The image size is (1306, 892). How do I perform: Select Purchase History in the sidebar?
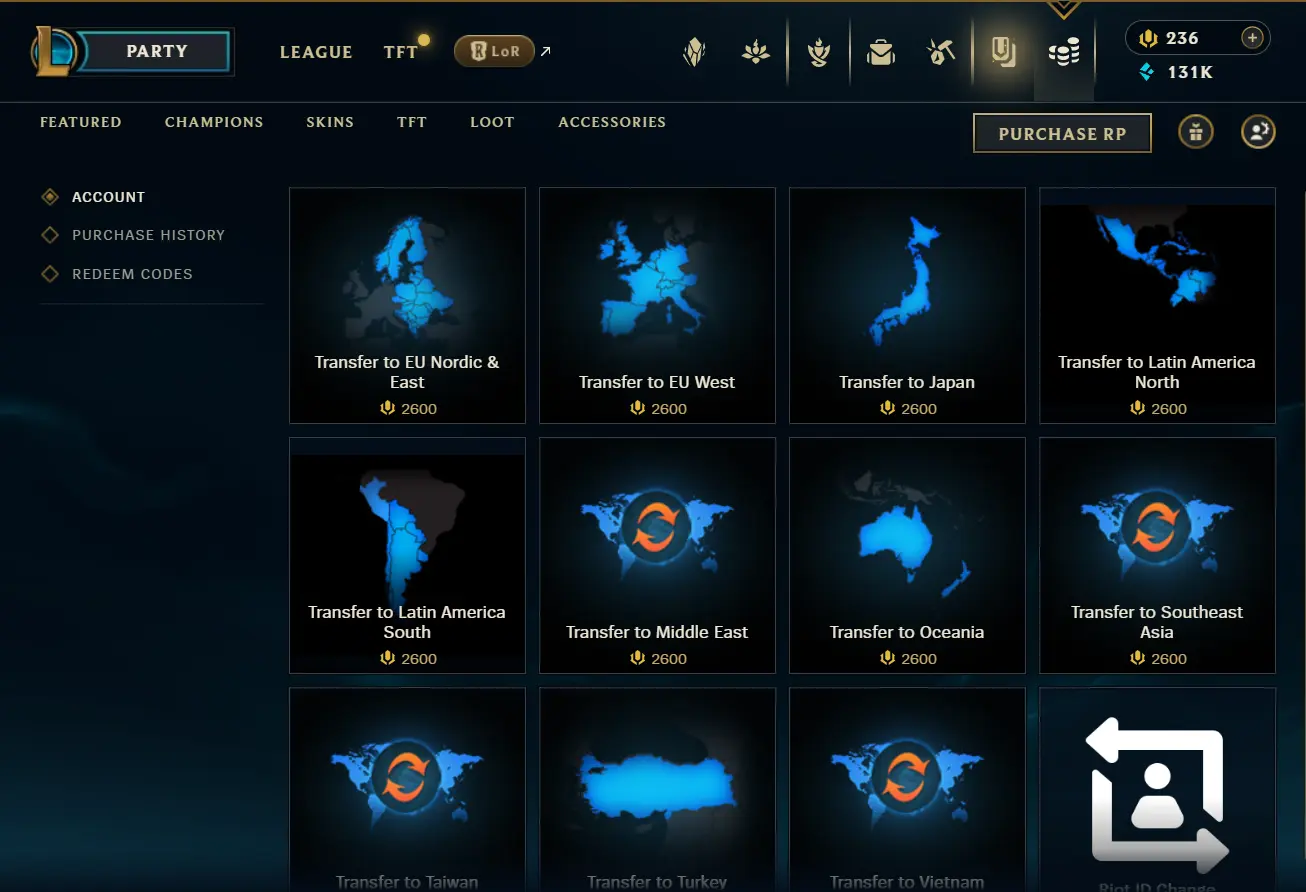[148, 235]
